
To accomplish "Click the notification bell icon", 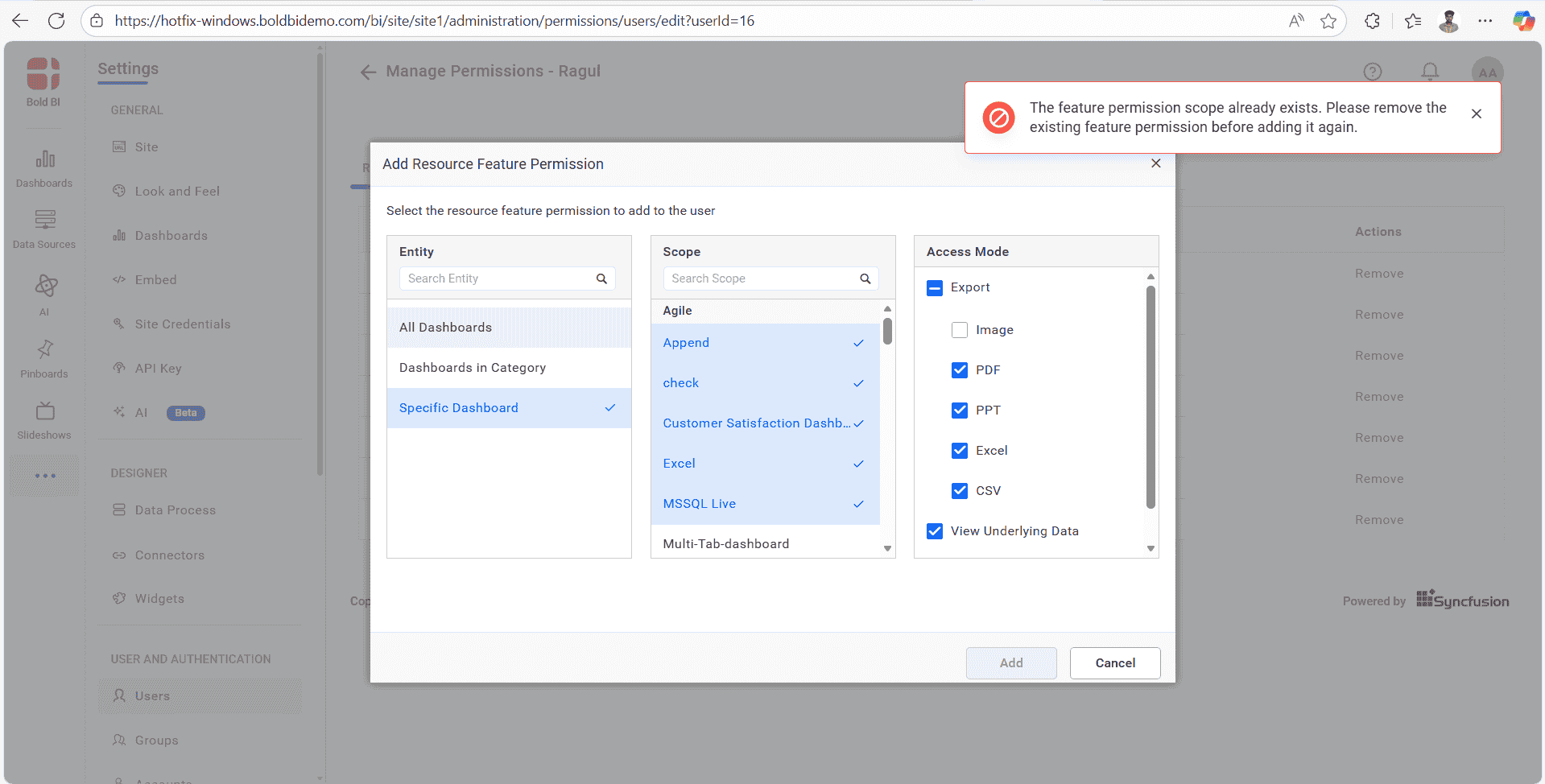I will [1429, 72].
